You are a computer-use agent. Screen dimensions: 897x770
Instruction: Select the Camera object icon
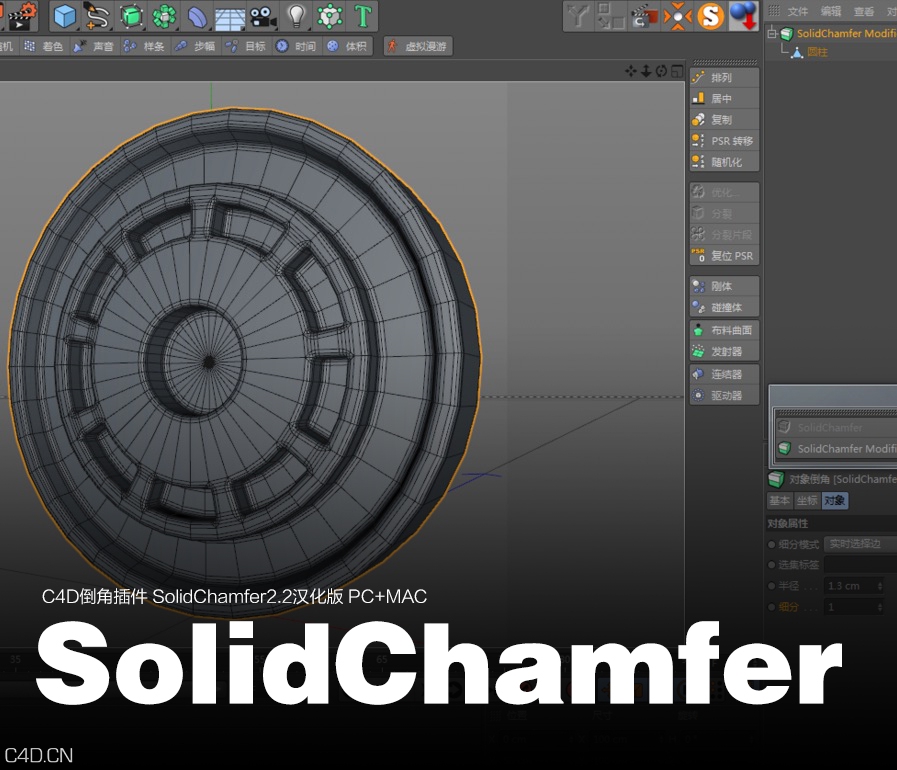[263, 15]
